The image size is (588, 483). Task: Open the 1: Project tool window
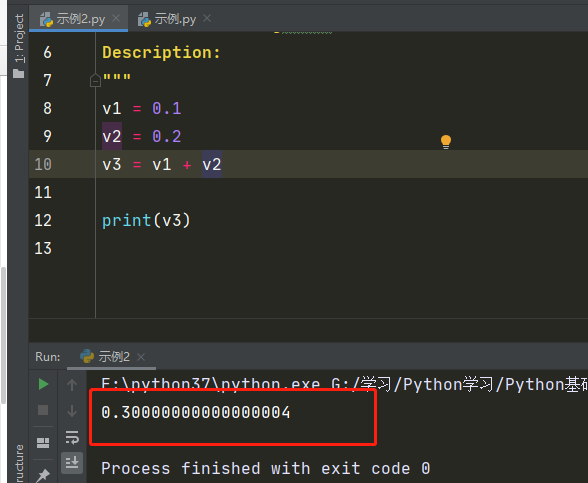(x=19, y=46)
